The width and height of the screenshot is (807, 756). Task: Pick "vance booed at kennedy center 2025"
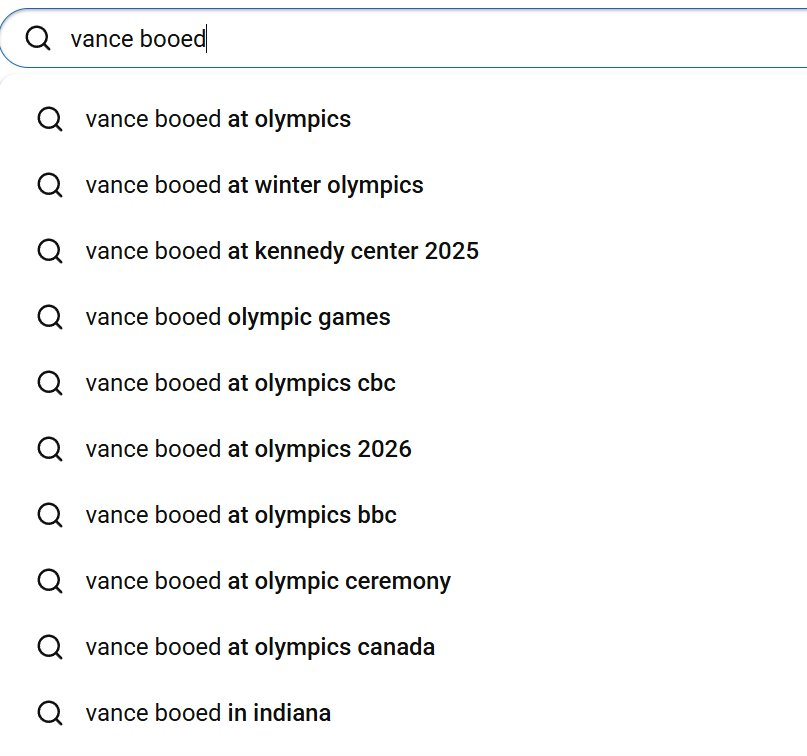282,251
